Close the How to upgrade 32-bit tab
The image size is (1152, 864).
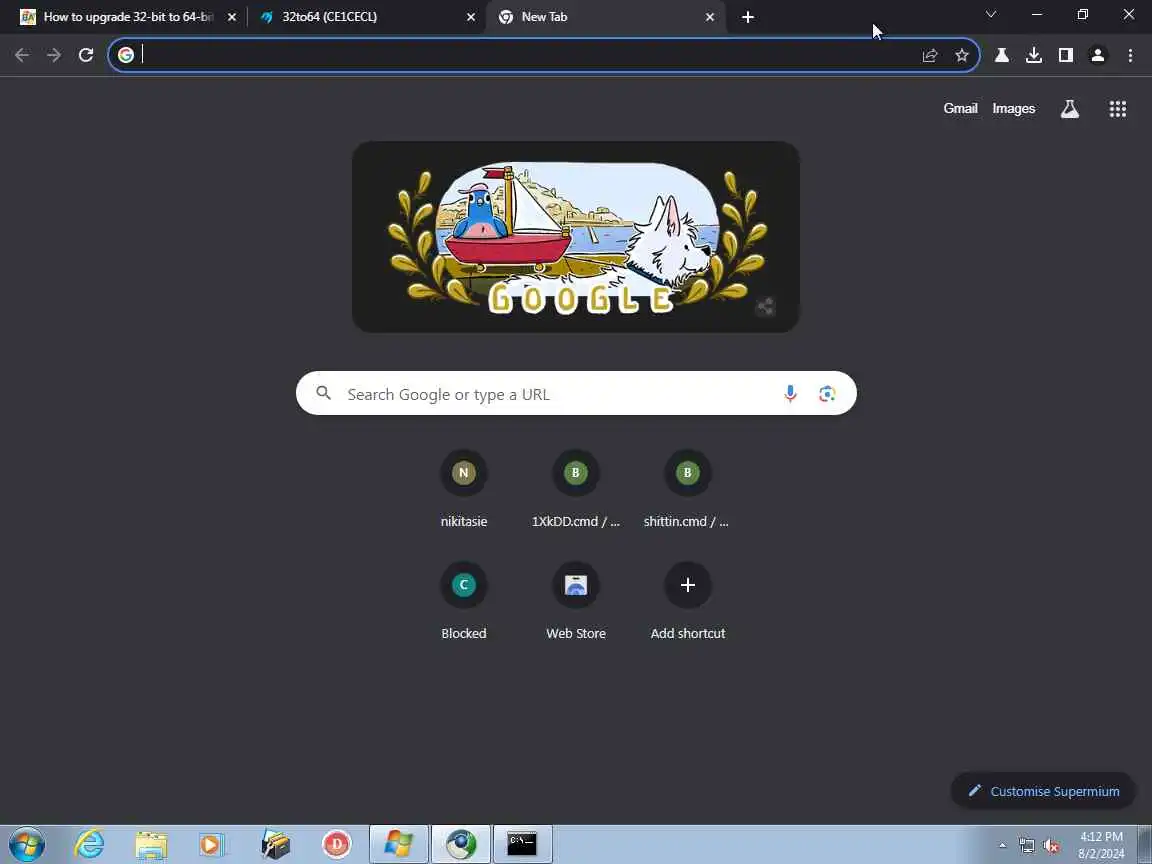pyautogui.click(x=232, y=17)
